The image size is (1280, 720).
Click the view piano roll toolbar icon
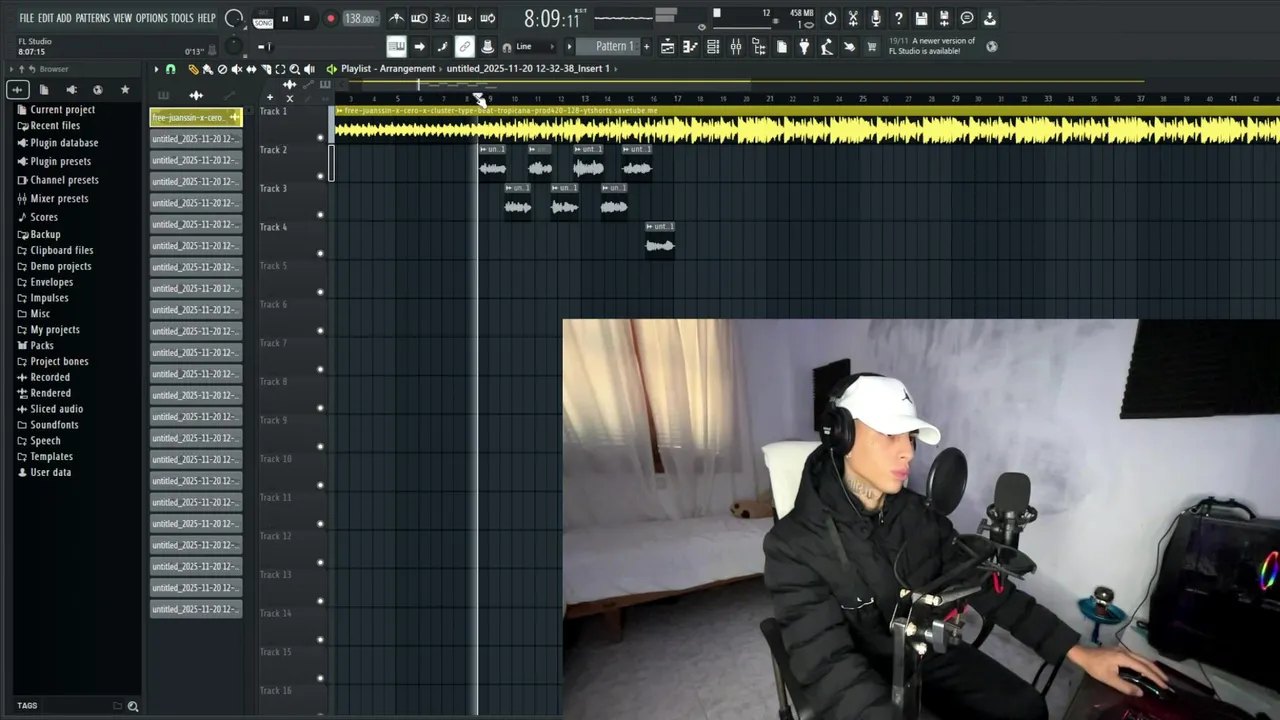[x=690, y=46]
